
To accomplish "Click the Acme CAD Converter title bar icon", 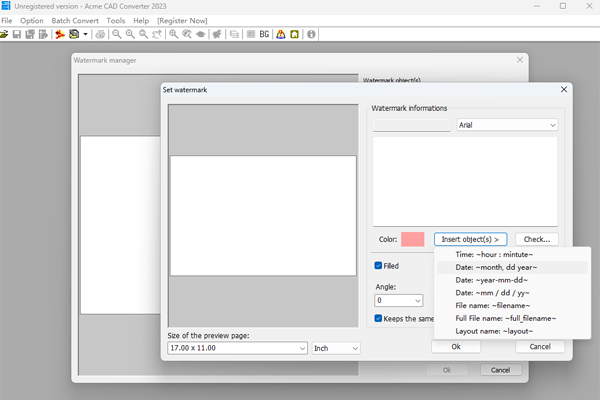I will point(6,6).
